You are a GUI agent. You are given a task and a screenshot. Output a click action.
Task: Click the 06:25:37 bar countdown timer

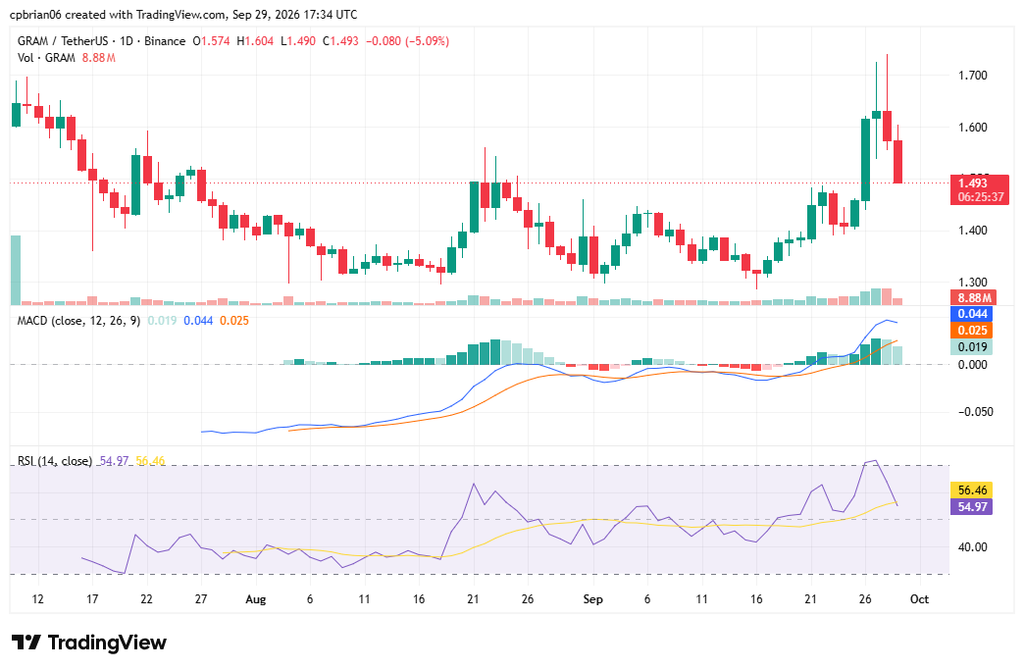click(x=980, y=197)
